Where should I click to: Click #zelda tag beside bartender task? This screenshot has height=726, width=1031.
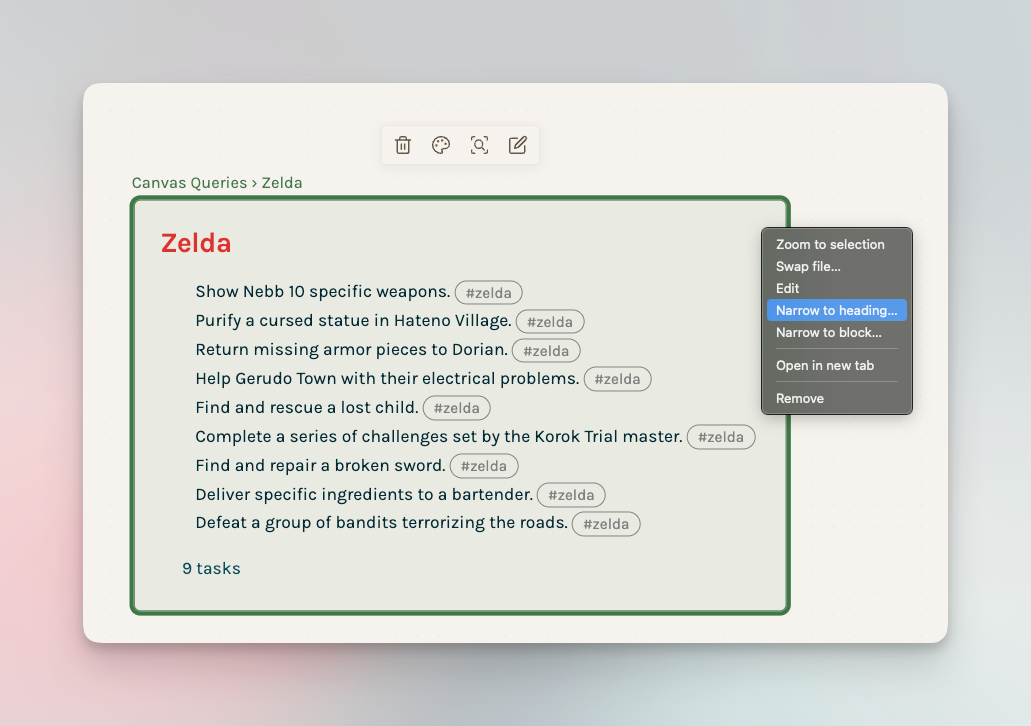click(571, 495)
